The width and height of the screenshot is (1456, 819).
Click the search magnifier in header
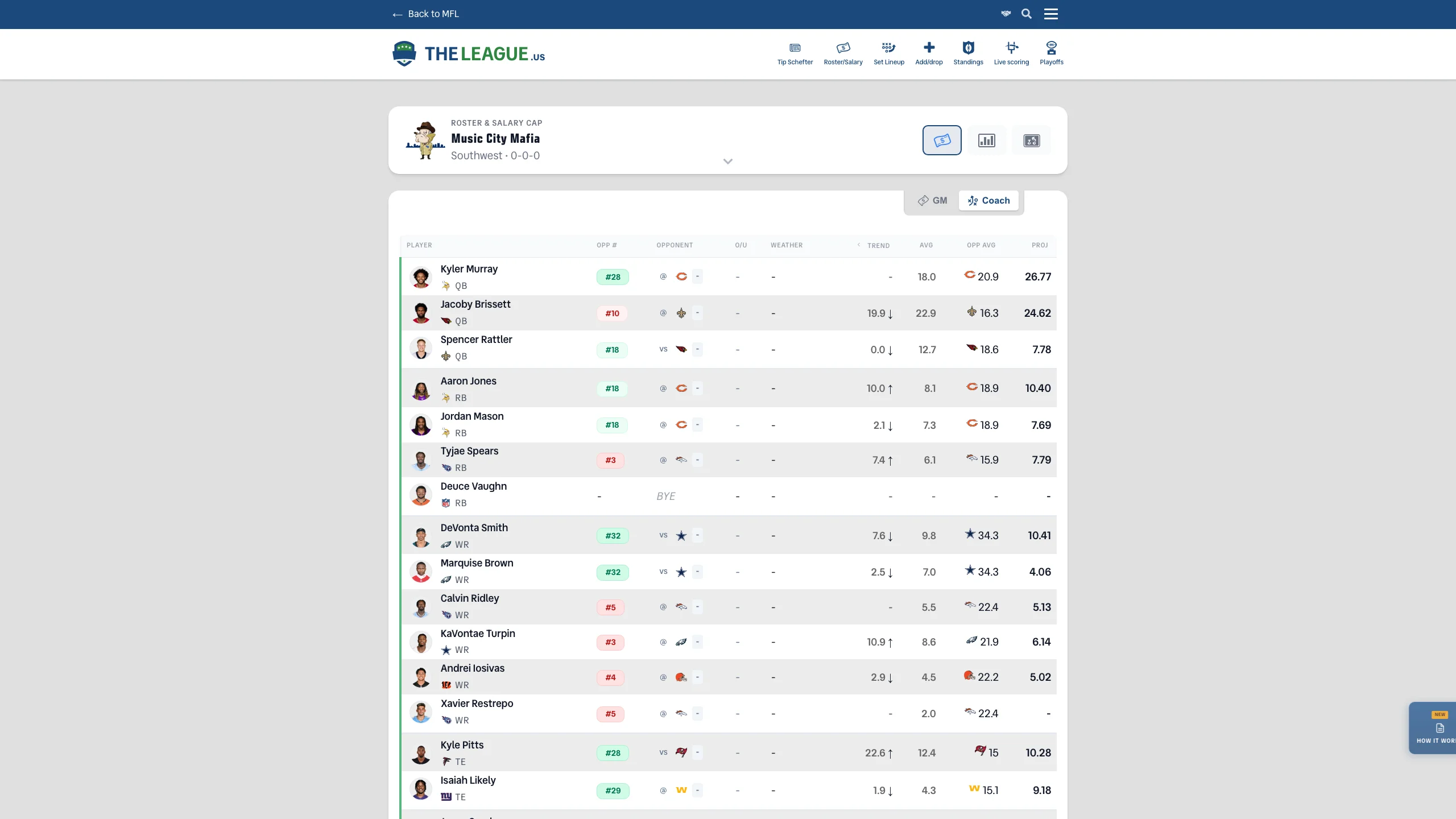point(1027,14)
